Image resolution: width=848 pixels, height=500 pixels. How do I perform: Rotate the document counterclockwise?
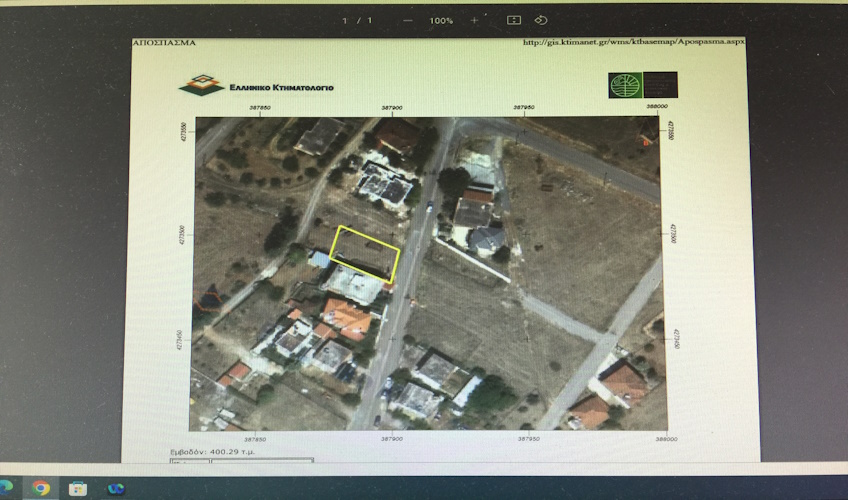541,20
